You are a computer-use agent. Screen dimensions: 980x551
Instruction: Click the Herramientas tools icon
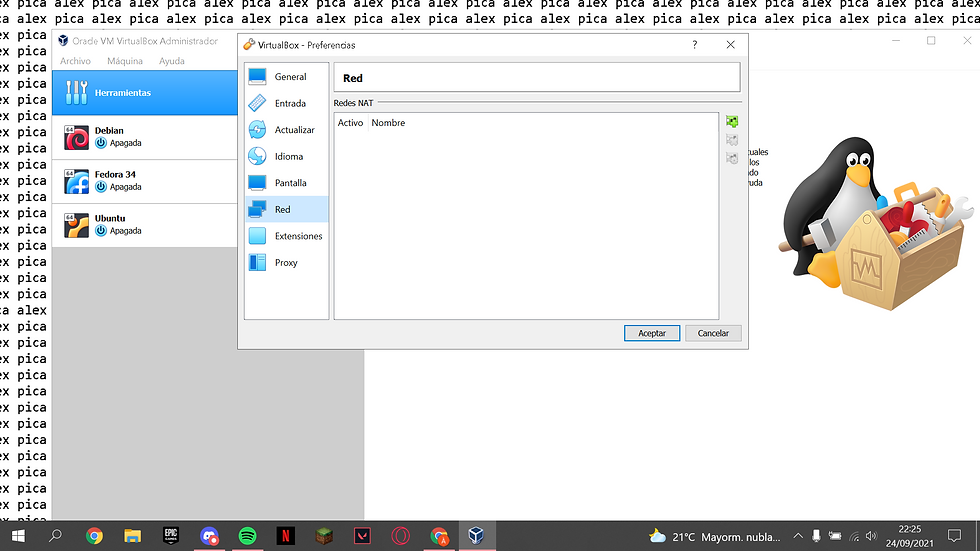click(x=76, y=92)
